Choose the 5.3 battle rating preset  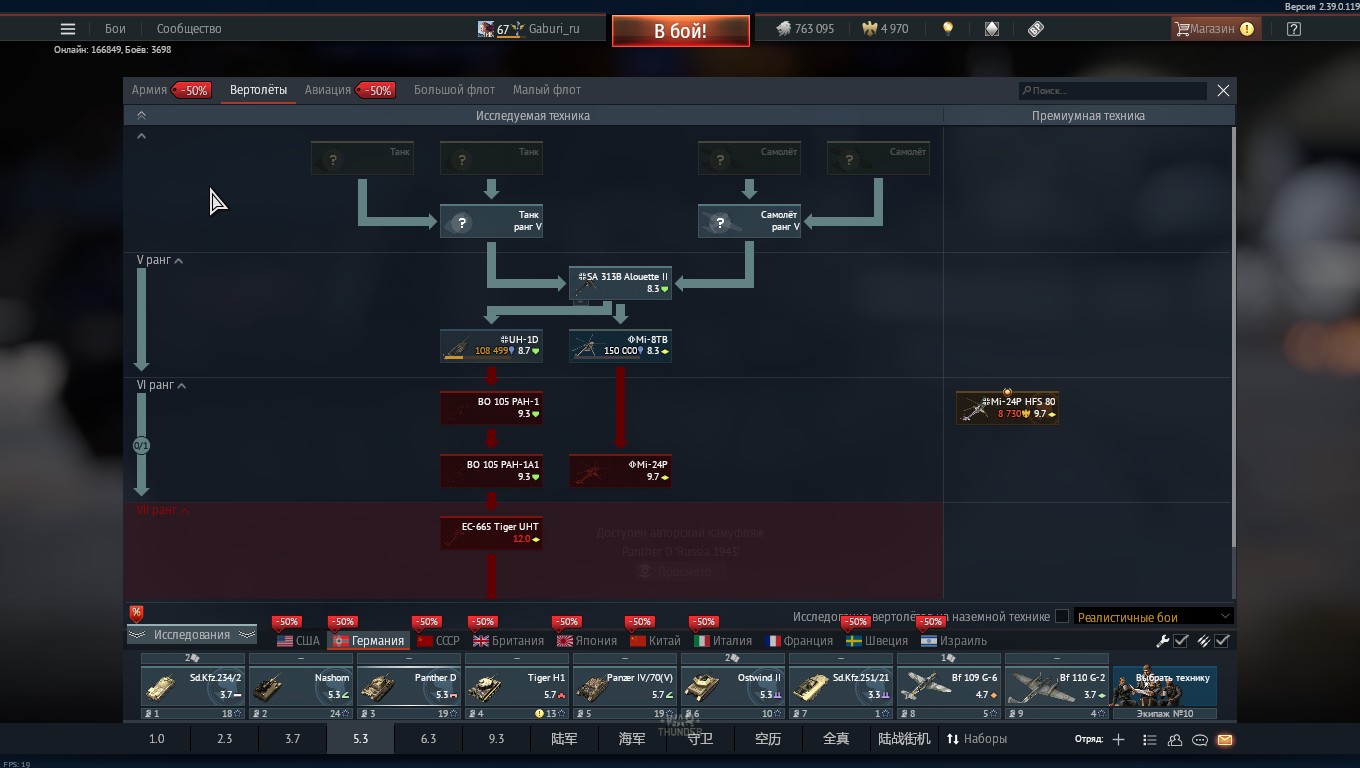point(360,739)
